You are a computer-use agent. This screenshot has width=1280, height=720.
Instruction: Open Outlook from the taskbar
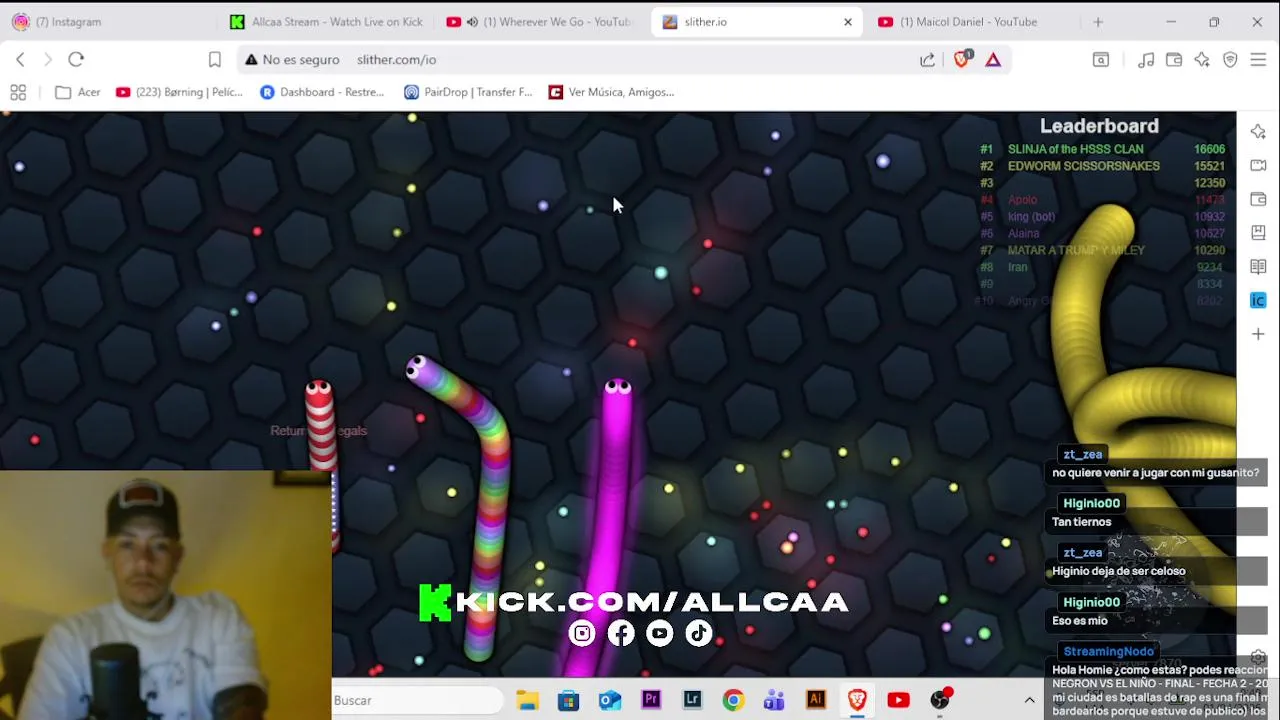[610, 700]
